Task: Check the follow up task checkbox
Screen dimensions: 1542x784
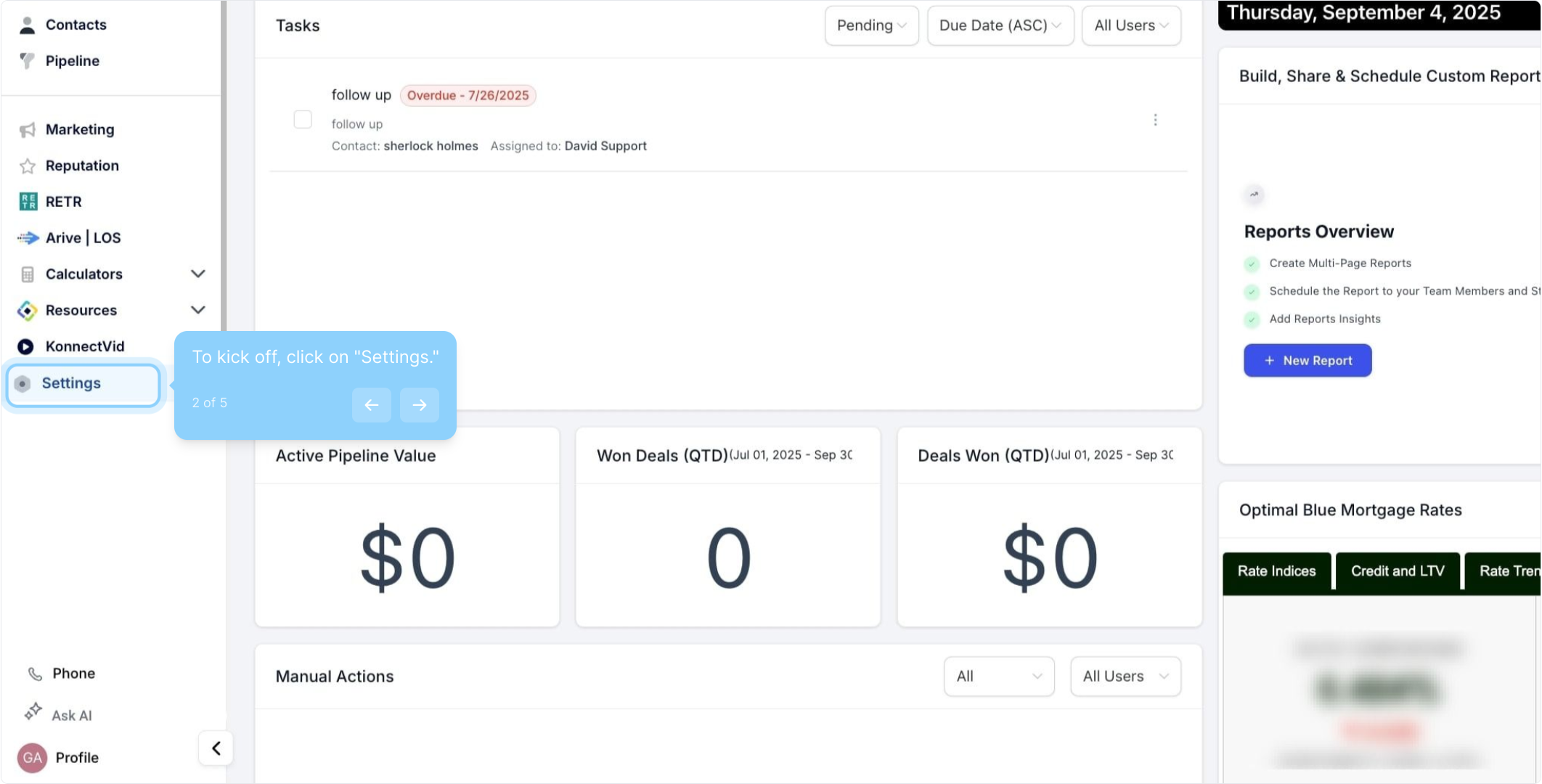Action: tap(303, 120)
